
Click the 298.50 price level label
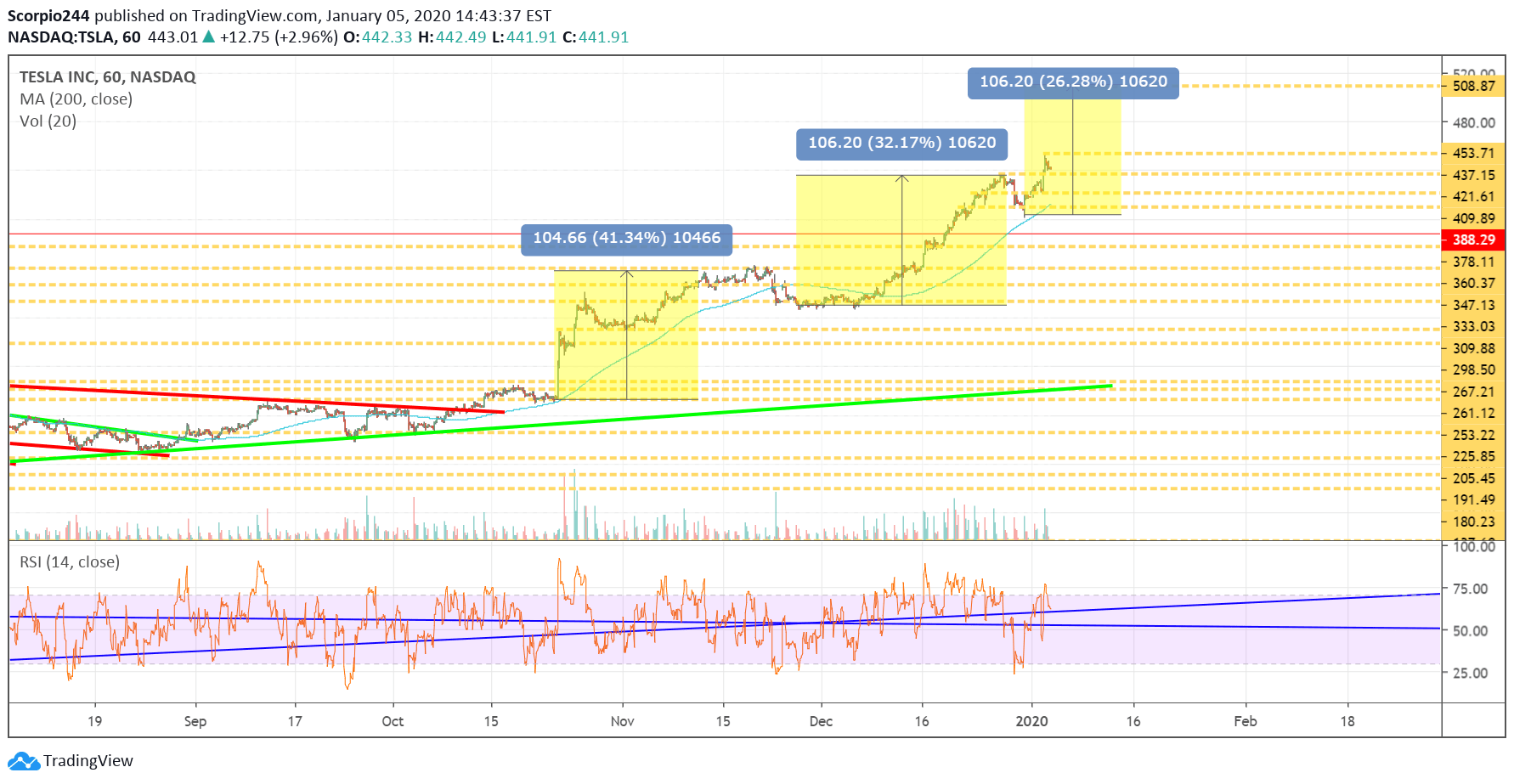pos(1473,369)
